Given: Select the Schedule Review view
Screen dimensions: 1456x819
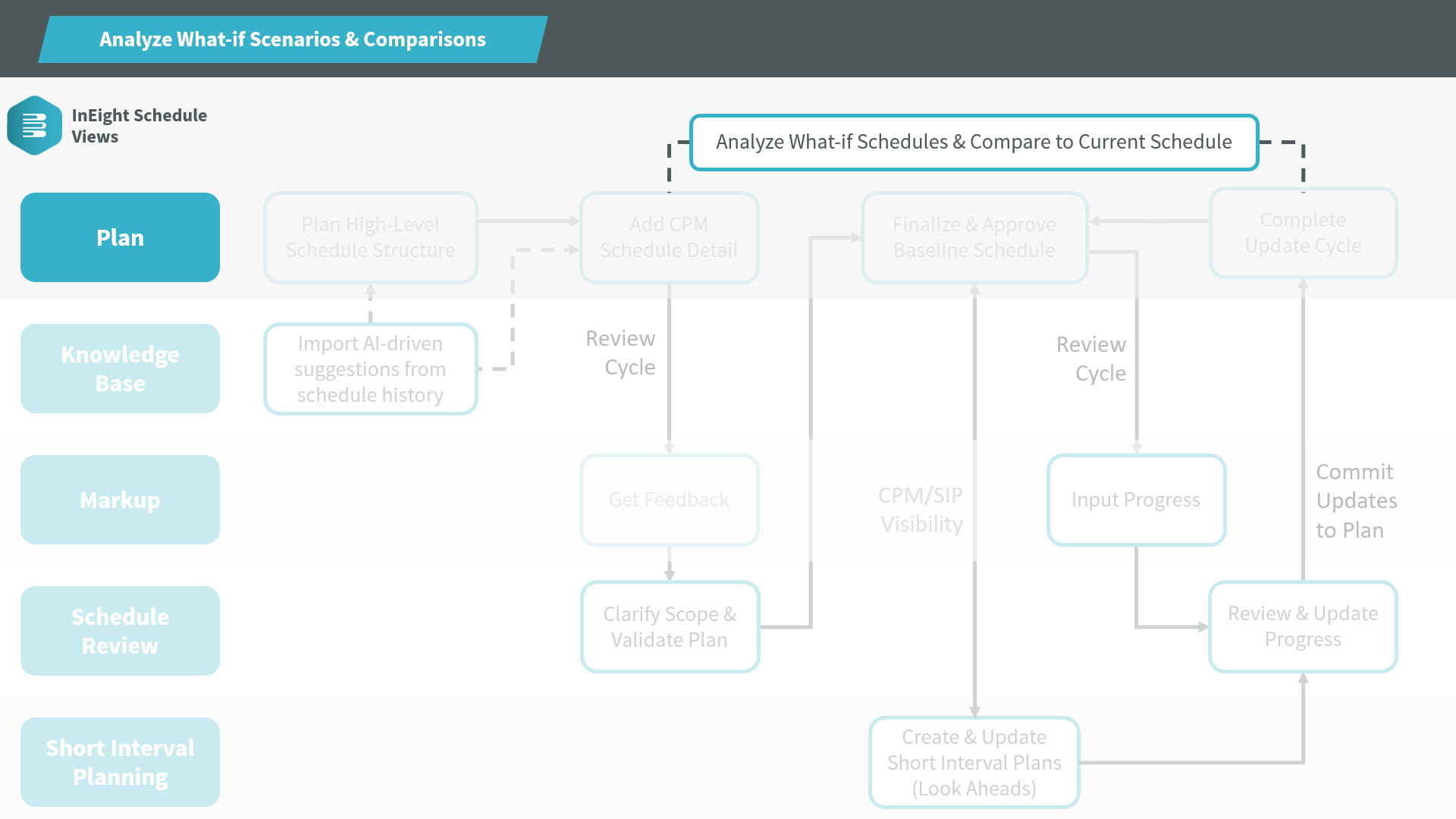Looking at the screenshot, I should tap(120, 631).
